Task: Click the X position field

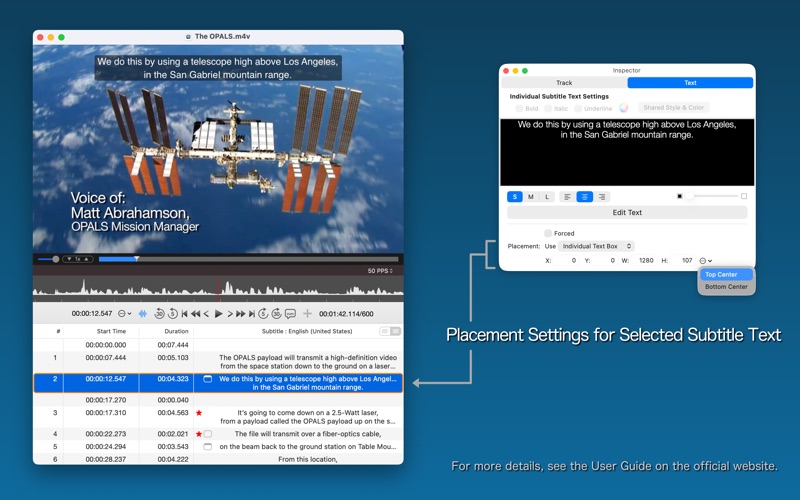Action: 565,261
